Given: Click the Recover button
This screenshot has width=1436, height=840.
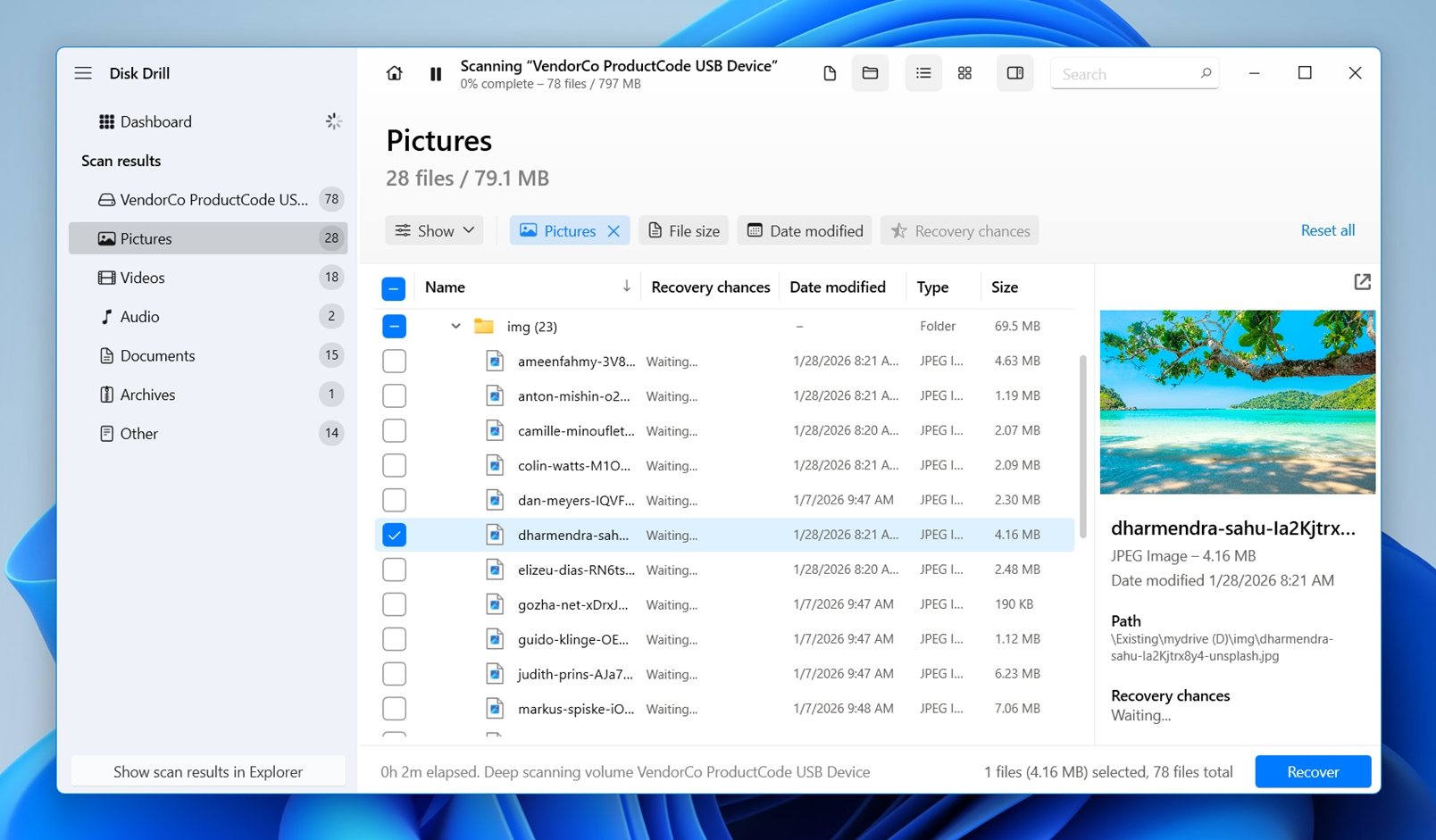Looking at the screenshot, I should coord(1313,771).
